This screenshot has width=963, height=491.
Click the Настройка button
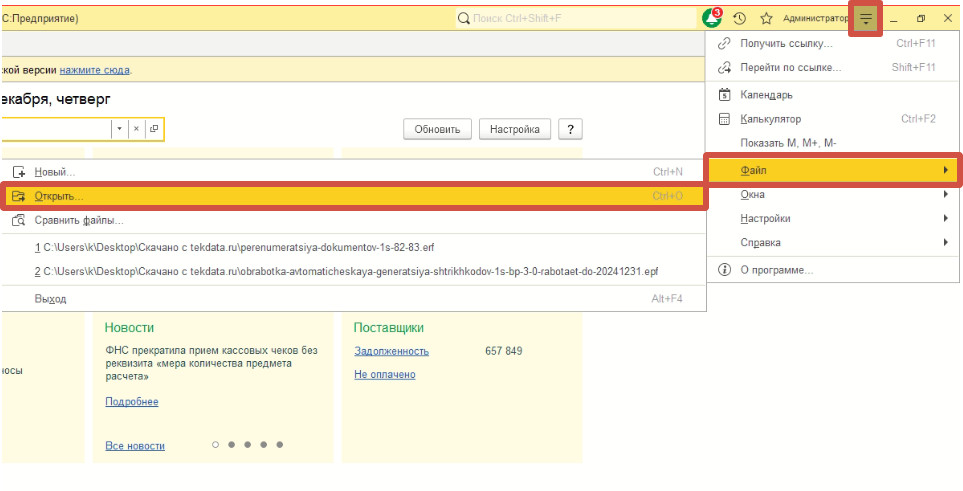click(x=515, y=129)
